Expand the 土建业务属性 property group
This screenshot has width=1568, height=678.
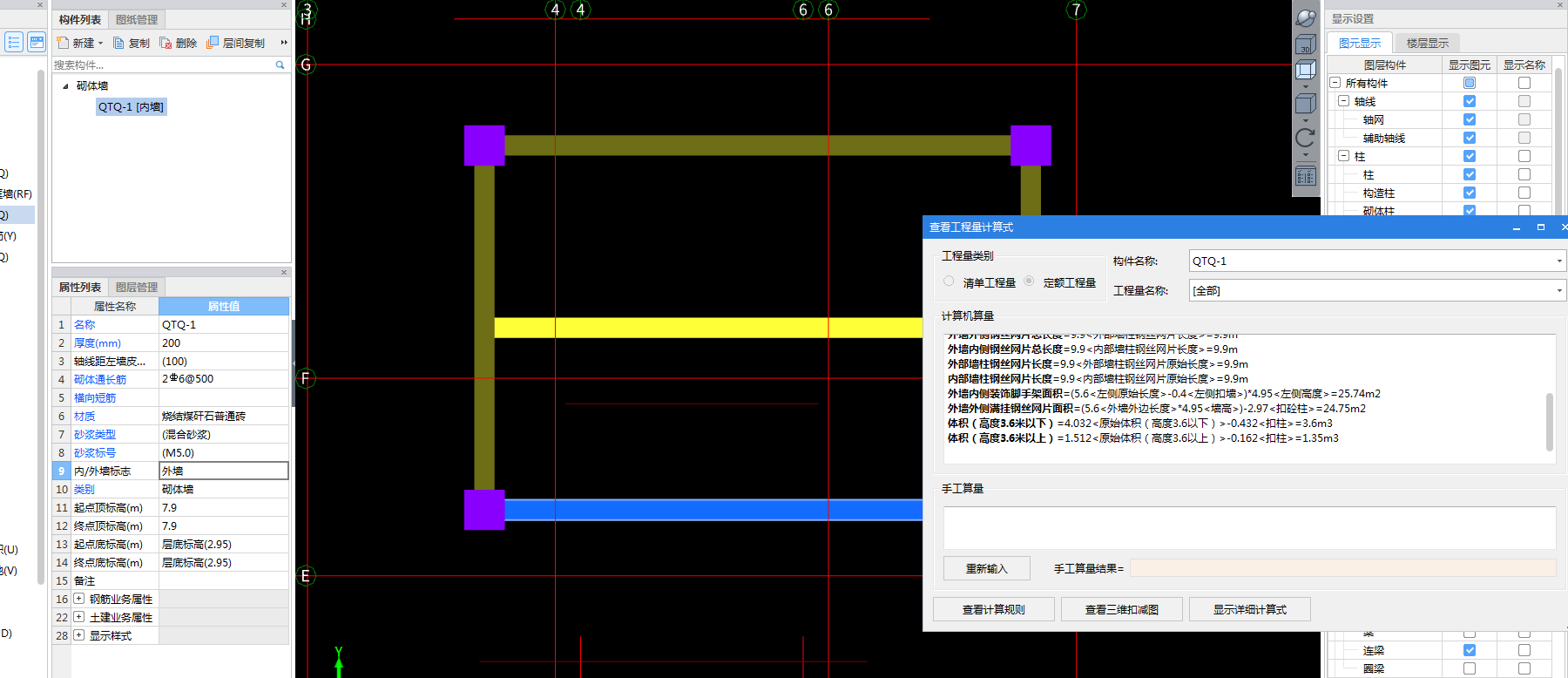79,617
